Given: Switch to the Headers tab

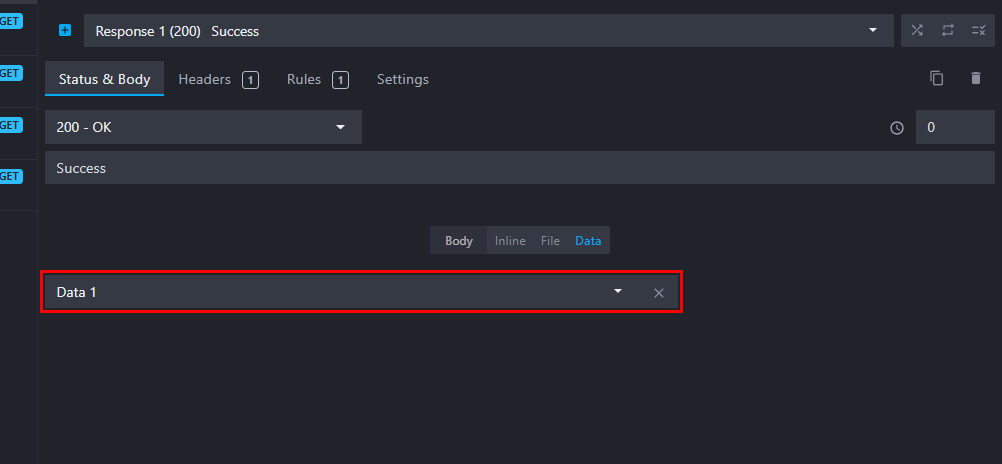Looking at the screenshot, I should [x=217, y=79].
